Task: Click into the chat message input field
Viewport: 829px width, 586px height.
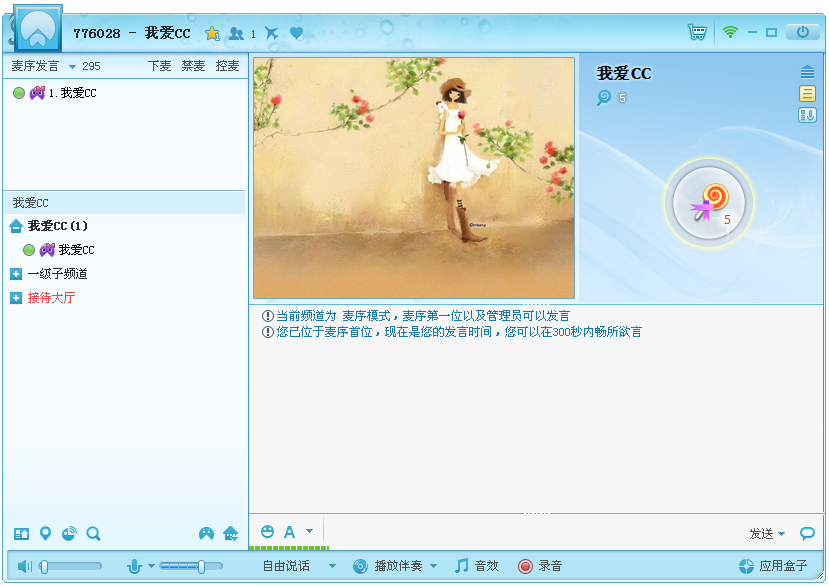Action: pyautogui.click(x=534, y=532)
